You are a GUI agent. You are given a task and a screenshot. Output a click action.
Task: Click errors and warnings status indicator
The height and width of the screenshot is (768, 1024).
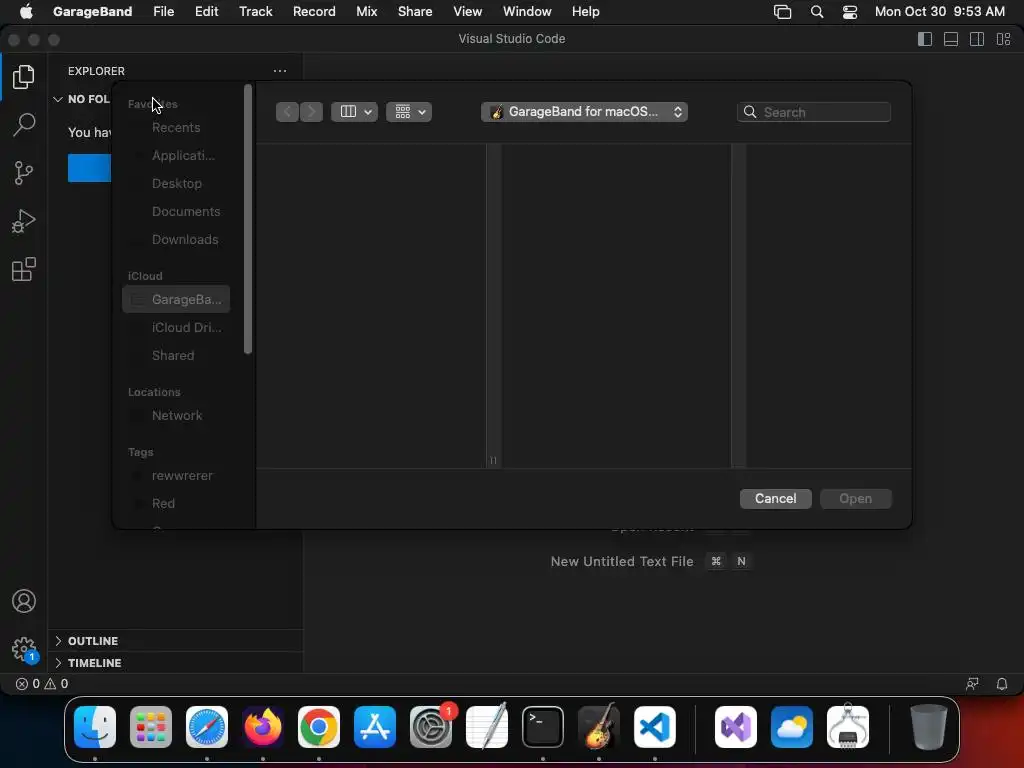coord(42,684)
